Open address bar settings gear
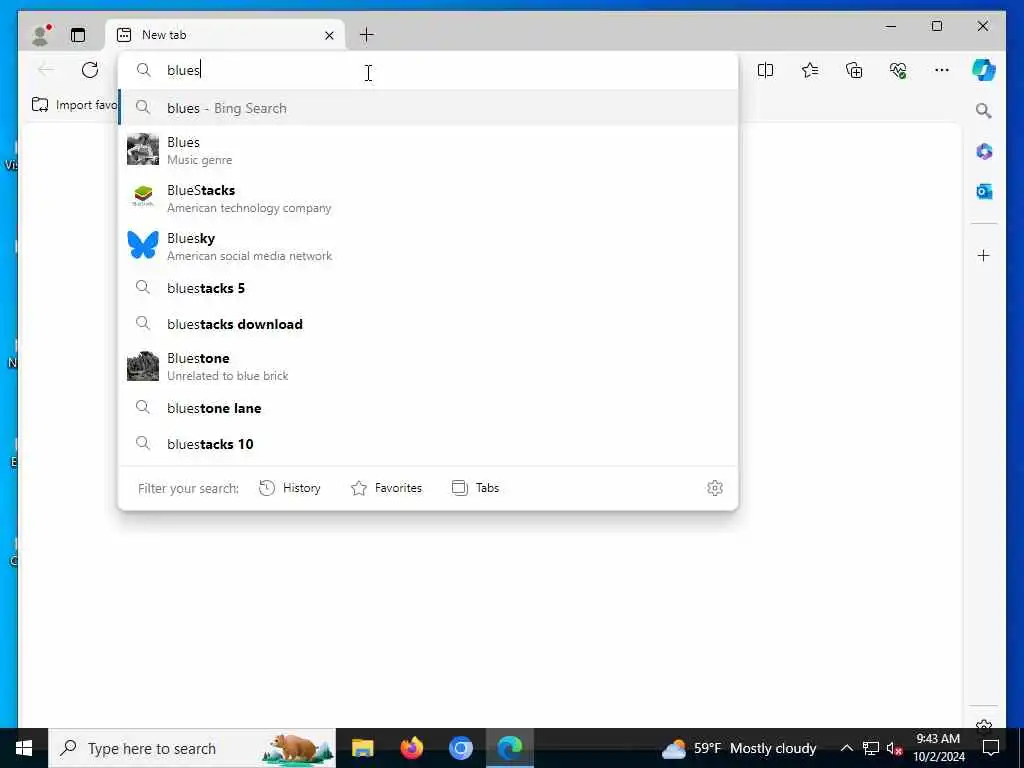 point(715,488)
